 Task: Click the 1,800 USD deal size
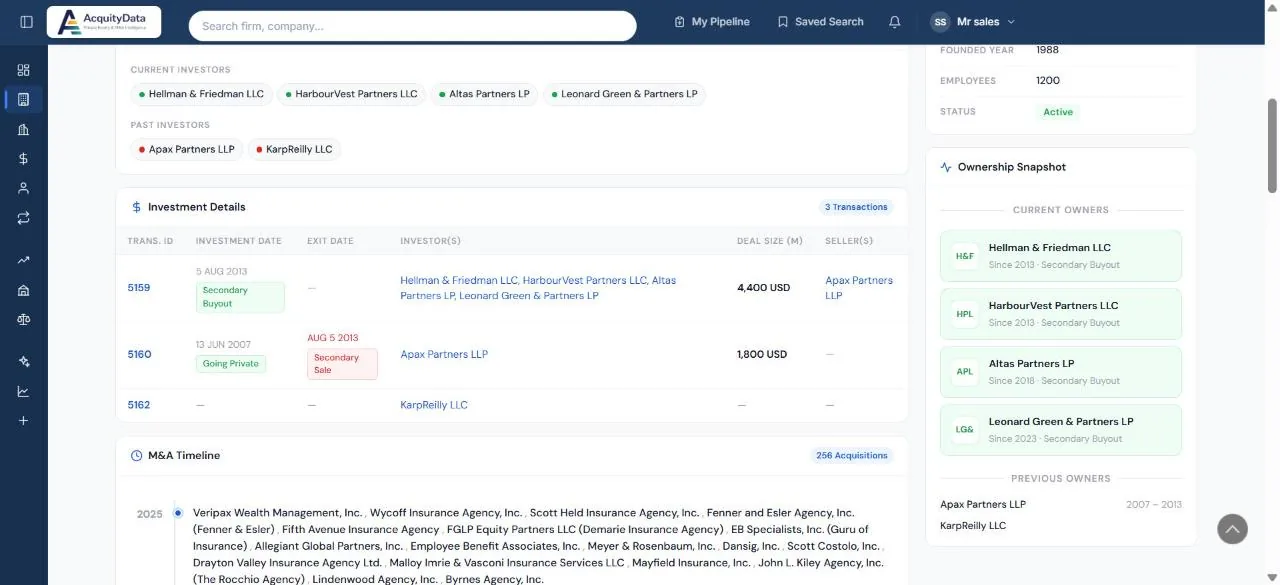(x=762, y=355)
